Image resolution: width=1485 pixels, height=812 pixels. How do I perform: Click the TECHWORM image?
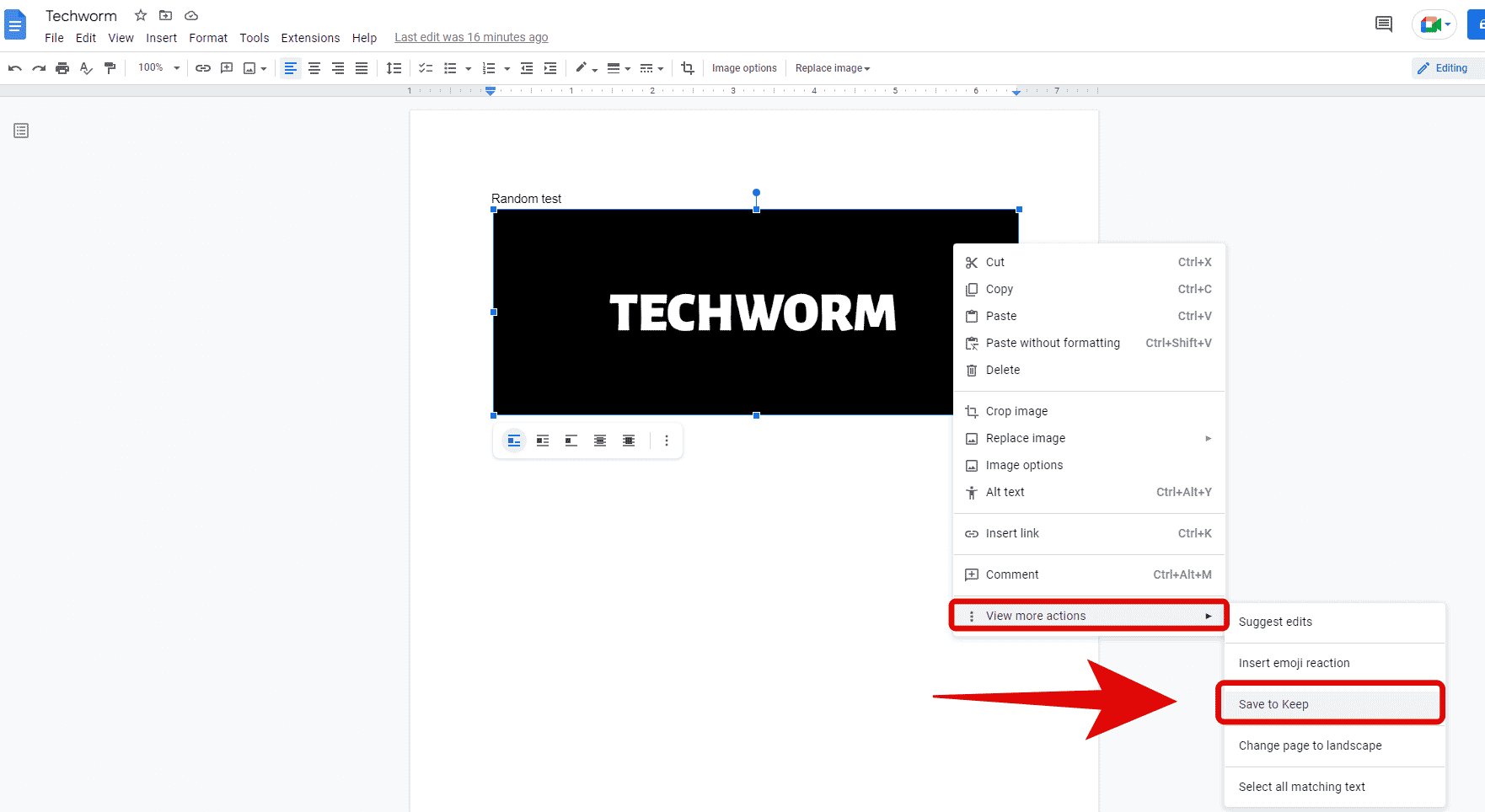[x=725, y=312]
